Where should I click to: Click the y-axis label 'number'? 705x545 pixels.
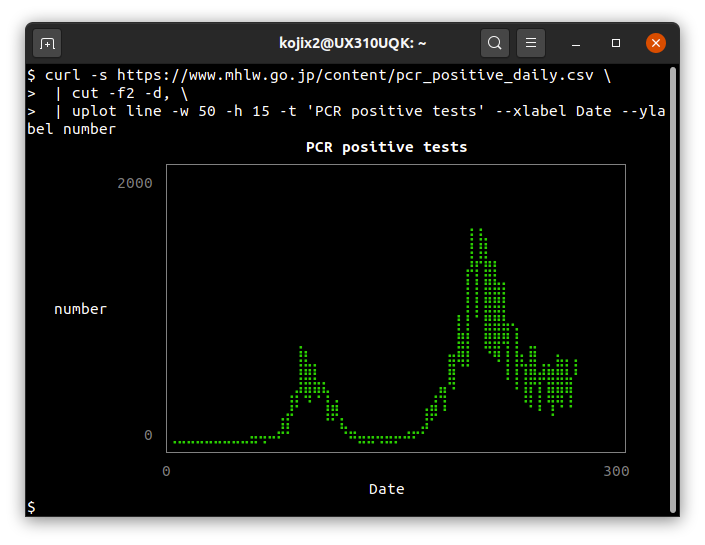pos(80,309)
